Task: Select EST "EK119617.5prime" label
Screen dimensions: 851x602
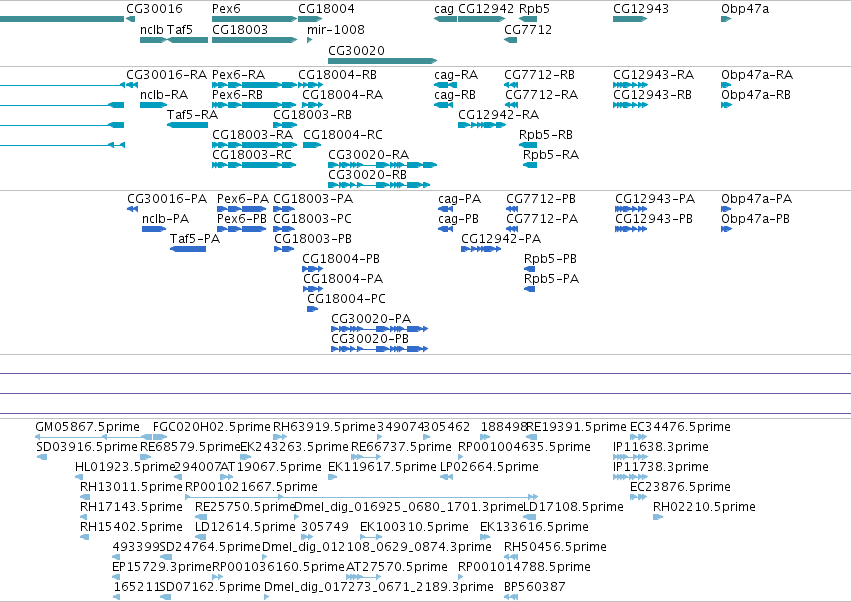Action: point(383,467)
